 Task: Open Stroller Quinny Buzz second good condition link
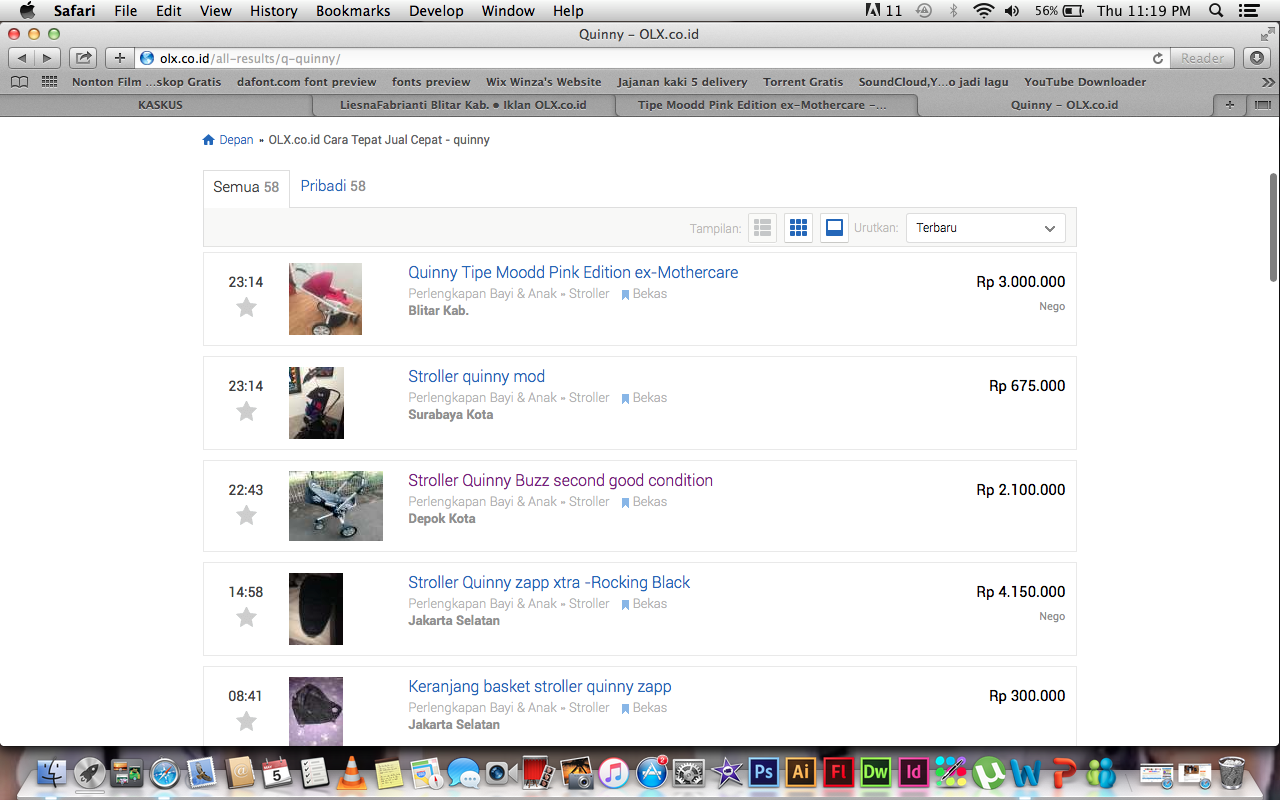point(560,480)
